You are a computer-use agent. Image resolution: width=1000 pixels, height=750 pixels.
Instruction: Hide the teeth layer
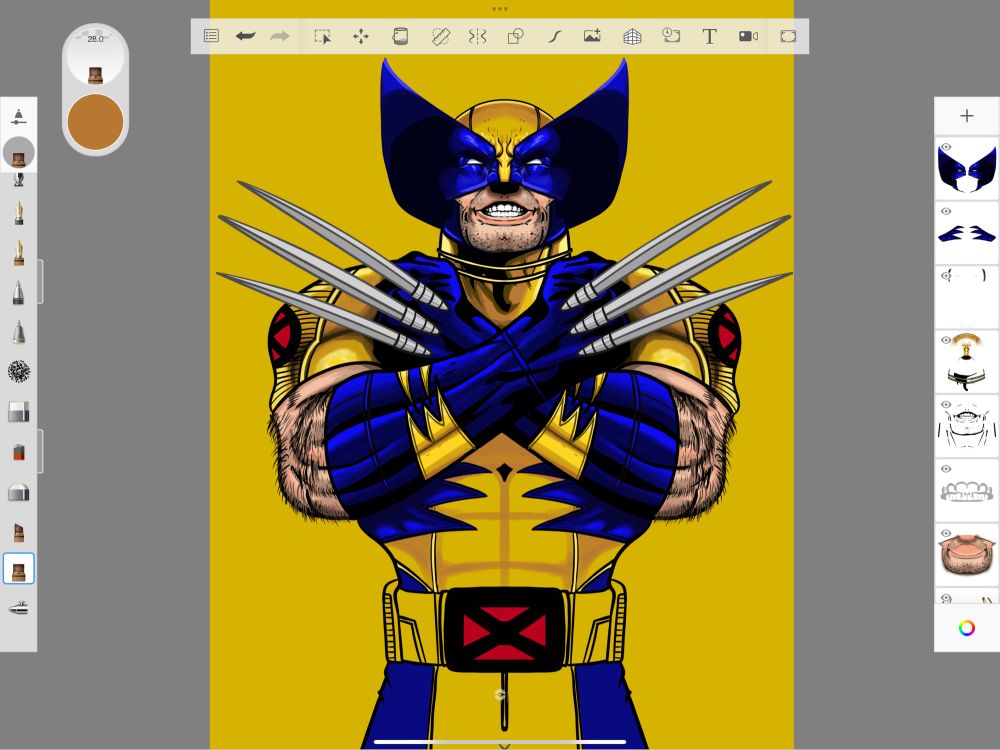point(946,469)
